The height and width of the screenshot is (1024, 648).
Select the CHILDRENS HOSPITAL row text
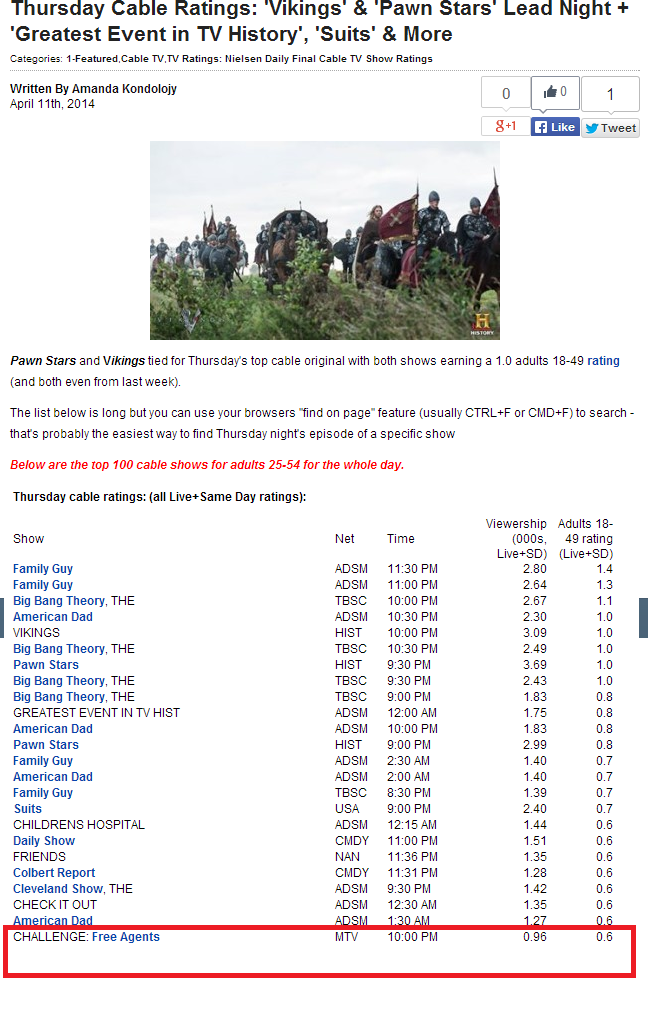pos(79,825)
